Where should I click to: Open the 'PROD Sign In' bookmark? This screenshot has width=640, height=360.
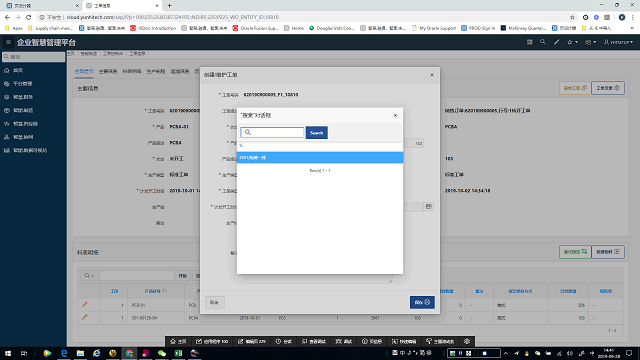(x=478, y=28)
